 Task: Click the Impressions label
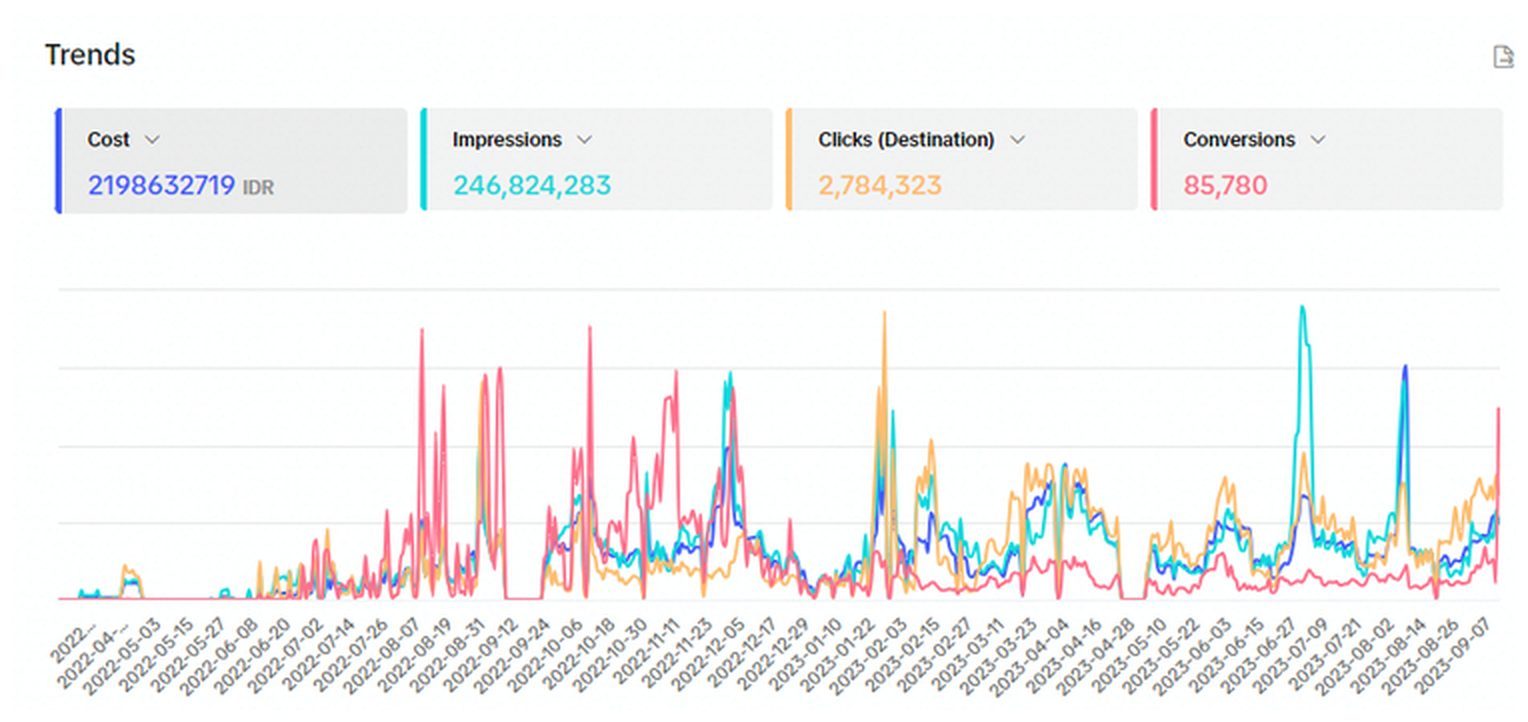tap(507, 140)
